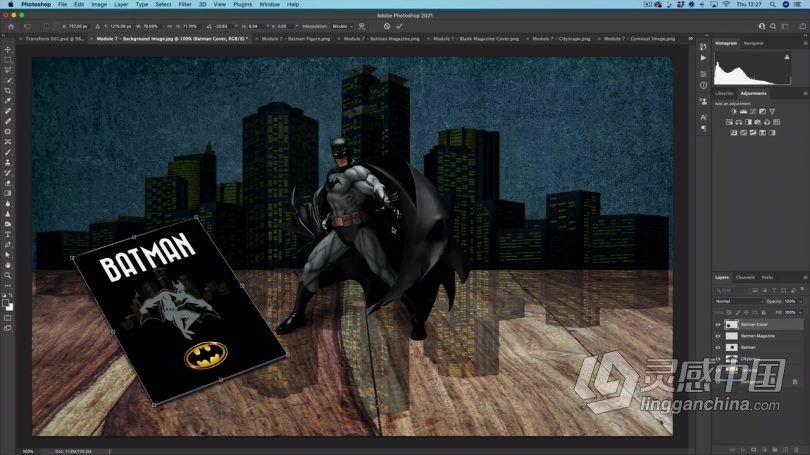Open the Image menu
Viewport: 810px width, 455px height.
pos(99,4)
